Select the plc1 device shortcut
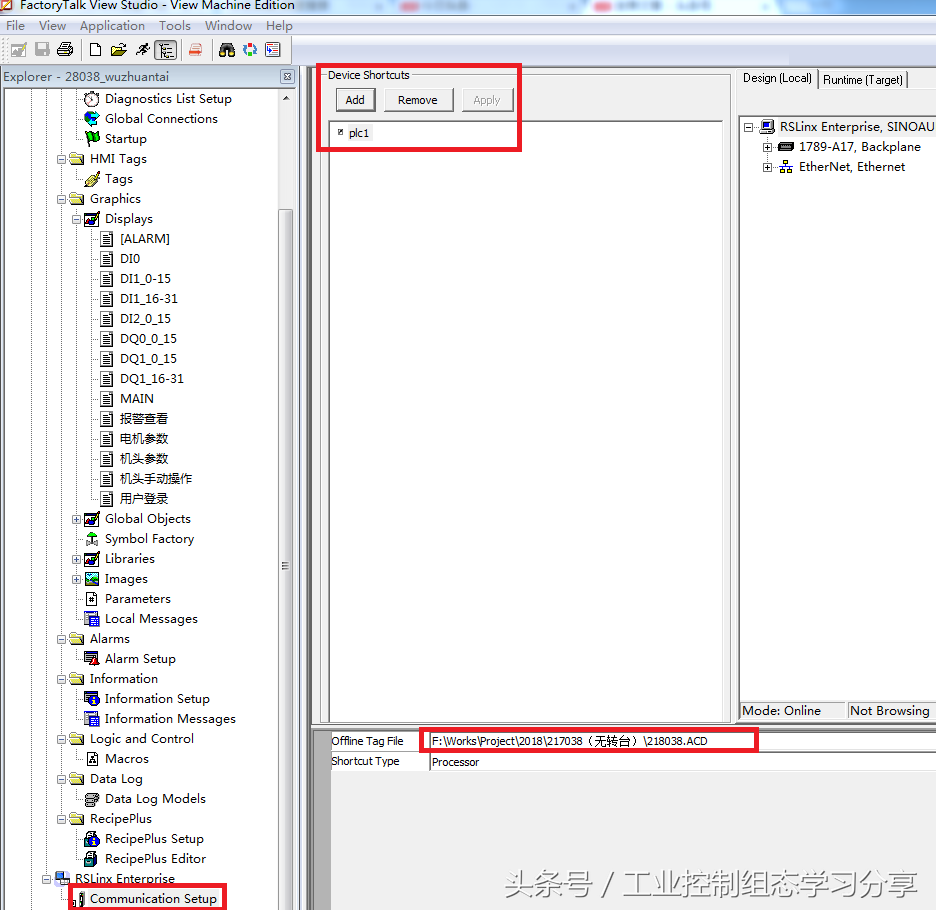 coord(359,133)
